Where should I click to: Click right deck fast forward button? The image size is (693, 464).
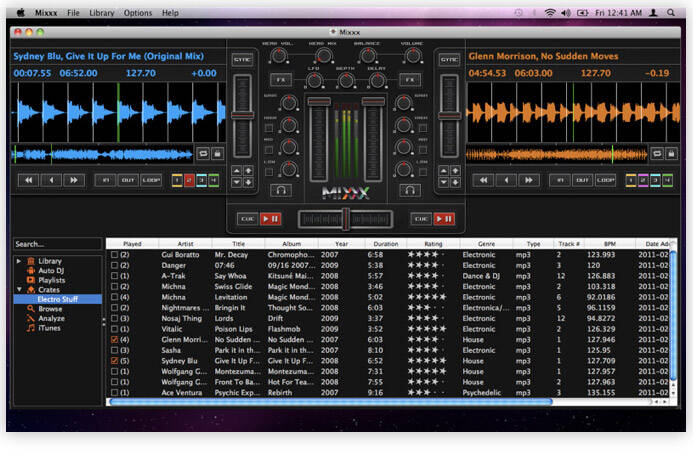pos(529,180)
